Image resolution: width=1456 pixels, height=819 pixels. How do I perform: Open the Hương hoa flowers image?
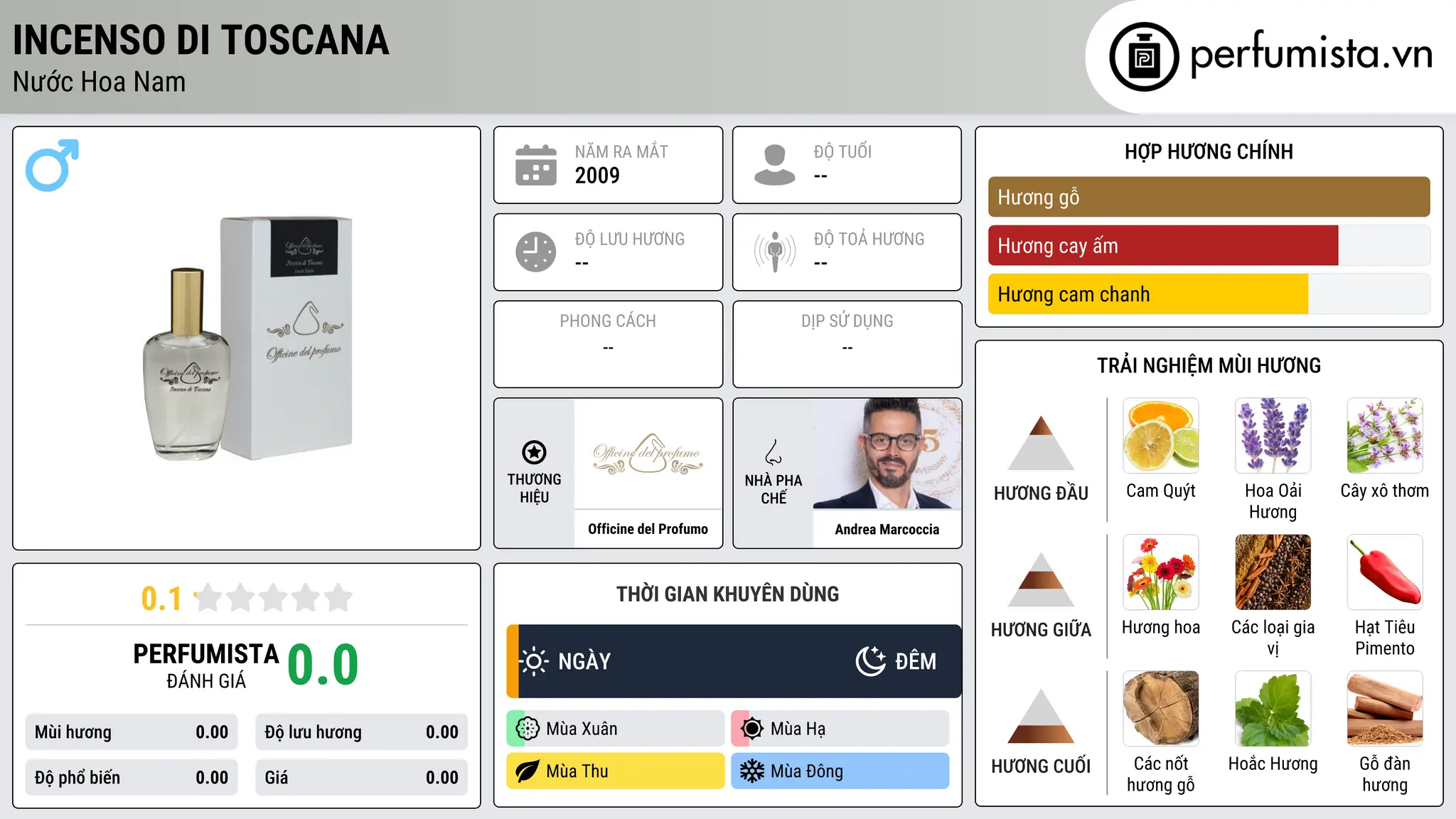click(x=1161, y=572)
